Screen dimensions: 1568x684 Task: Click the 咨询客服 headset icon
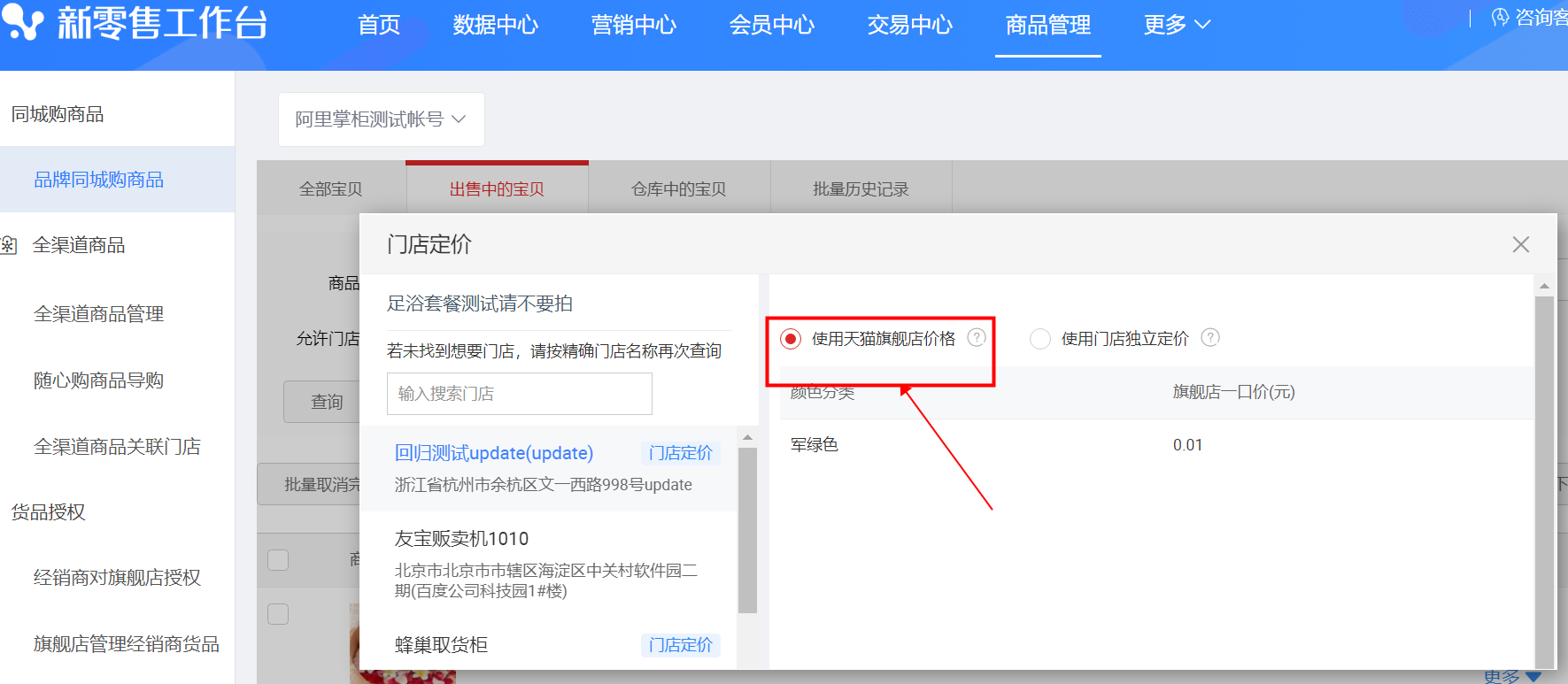[x=1500, y=18]
